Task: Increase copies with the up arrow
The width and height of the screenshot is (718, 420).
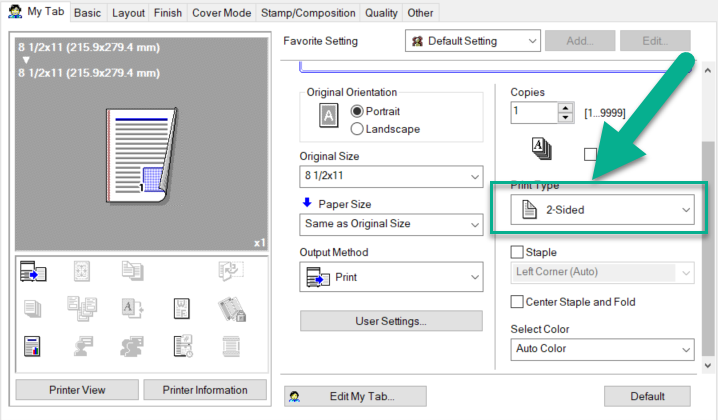Action: (567, 107)
